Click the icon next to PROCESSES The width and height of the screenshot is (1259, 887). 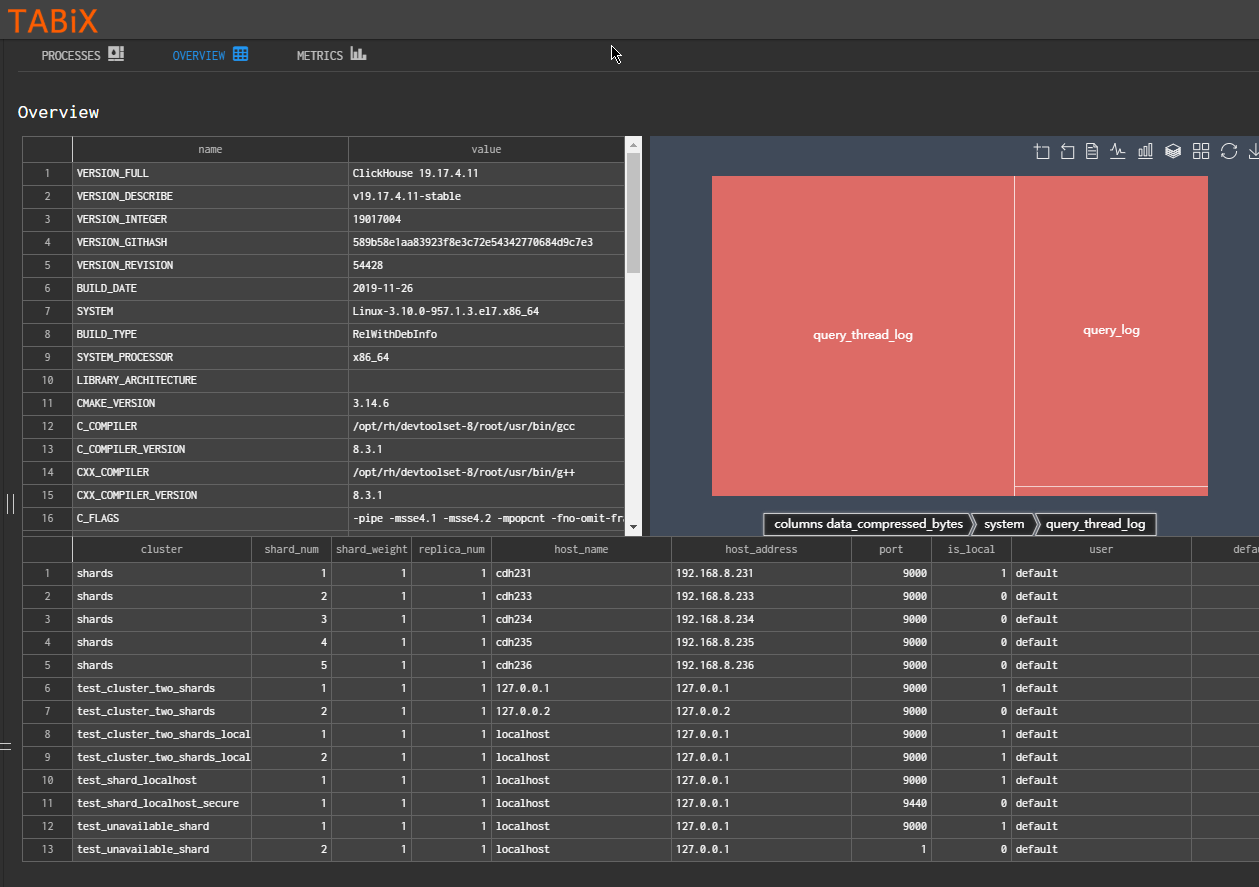click(119, 55)
